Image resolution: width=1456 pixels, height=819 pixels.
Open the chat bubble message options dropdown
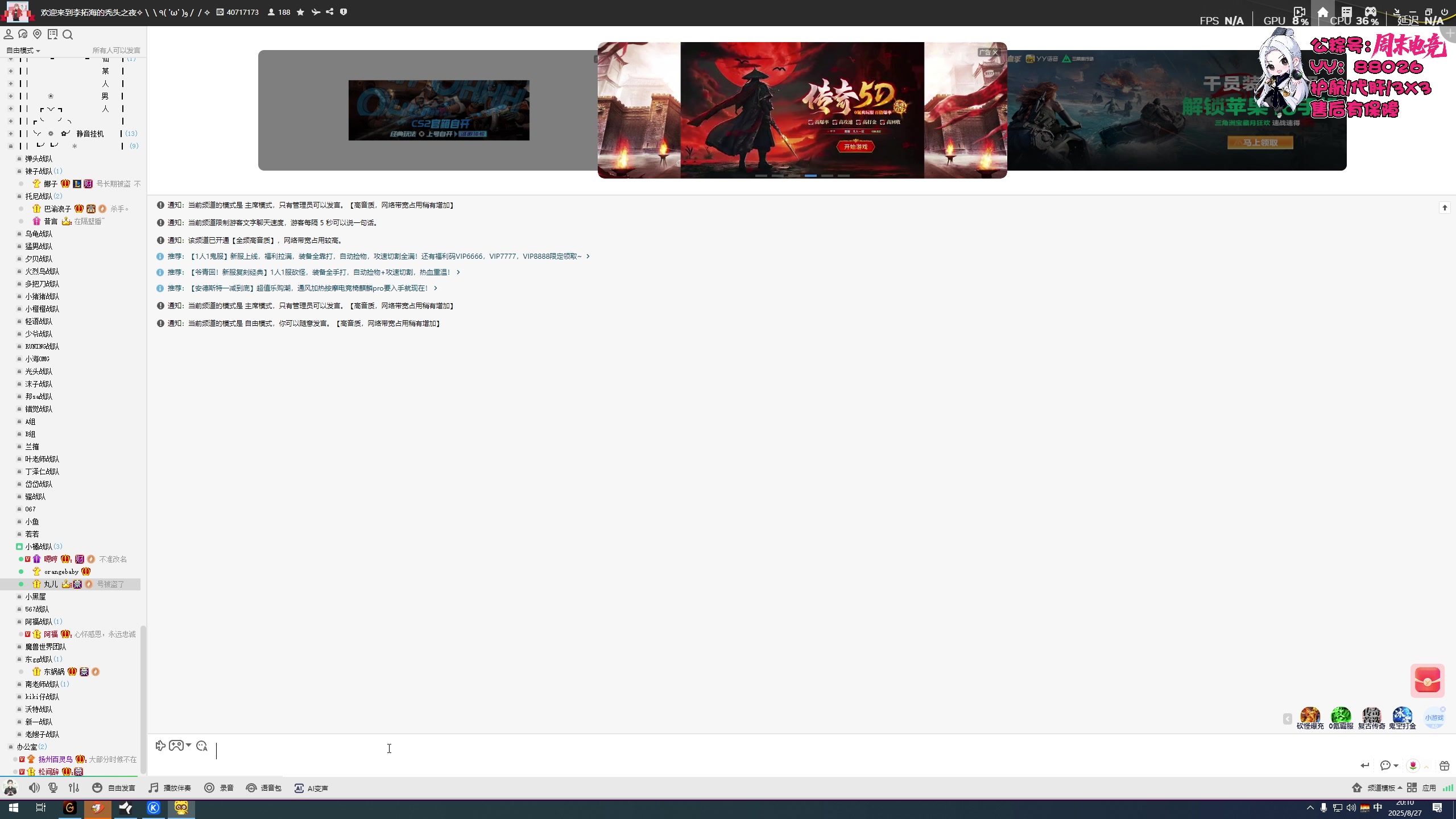click(1389, 766)
